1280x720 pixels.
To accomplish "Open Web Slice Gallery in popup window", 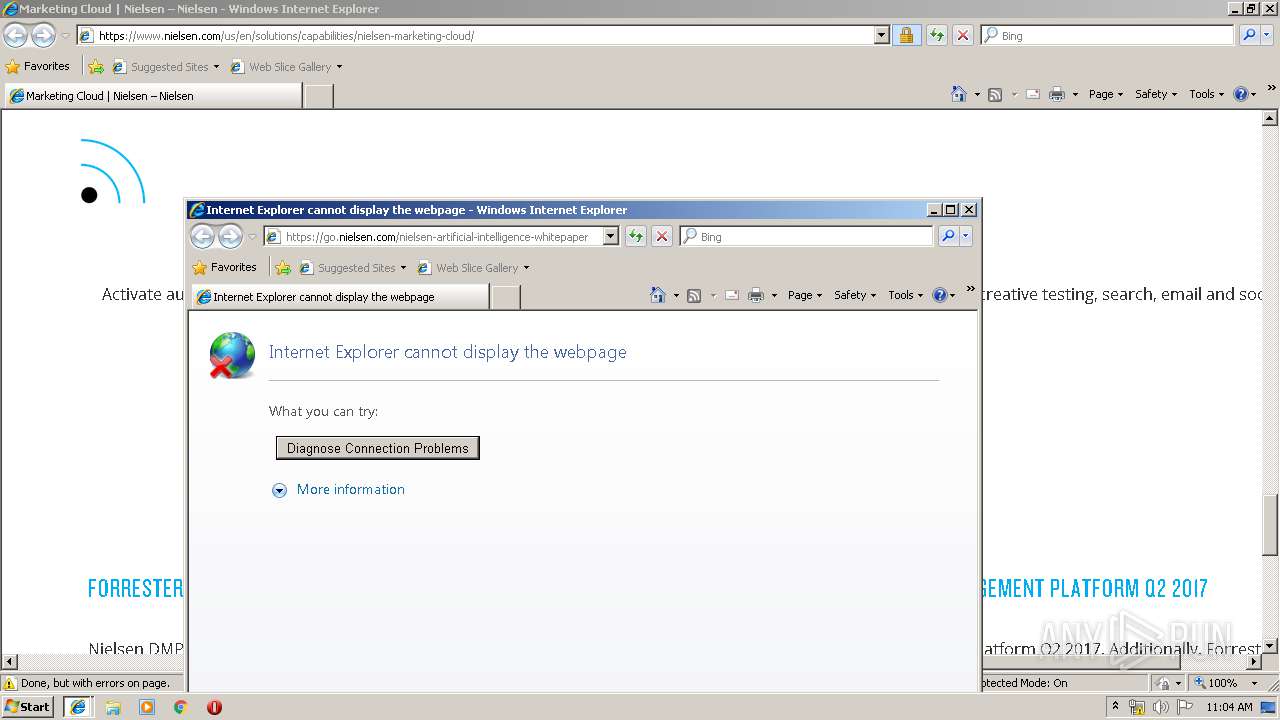I will [473, 268].
